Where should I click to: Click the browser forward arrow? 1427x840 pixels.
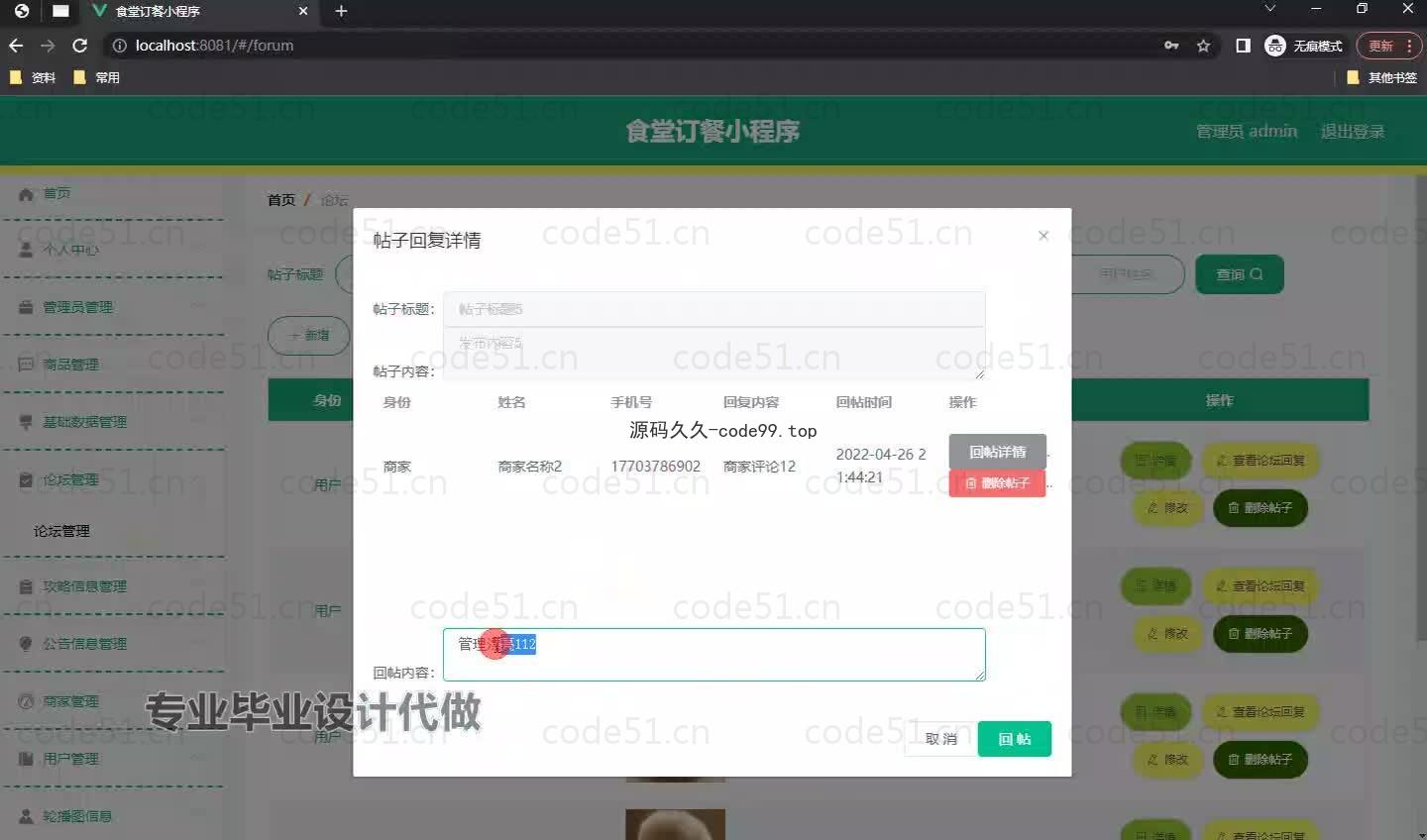coord(48,46)
